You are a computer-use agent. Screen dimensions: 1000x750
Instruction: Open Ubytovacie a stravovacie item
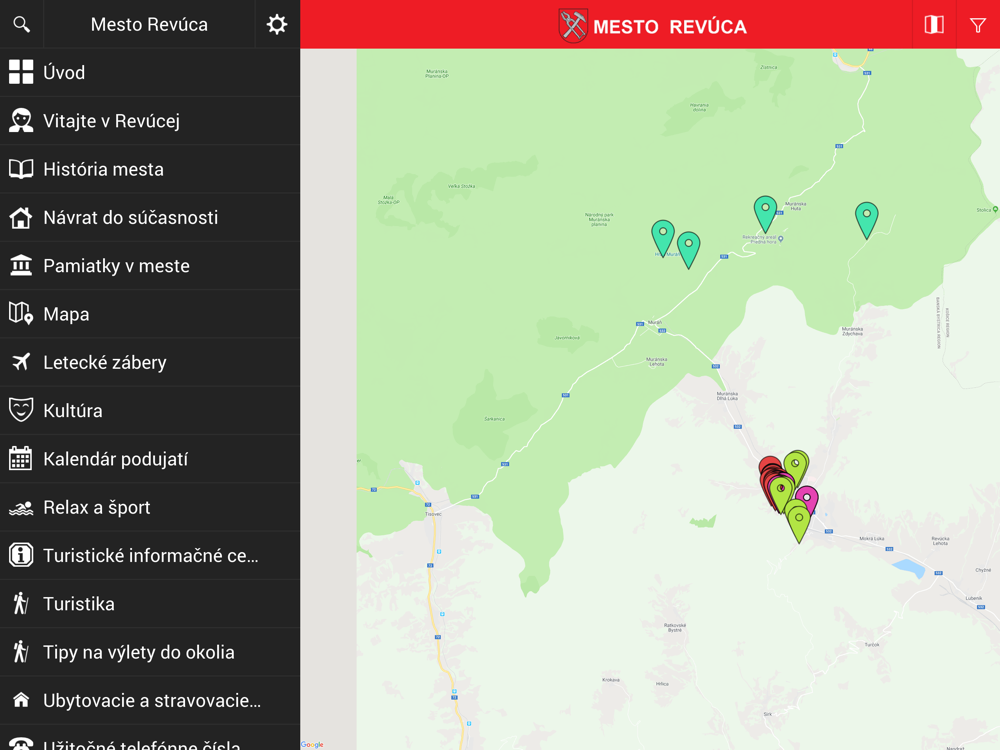click(150, 700)
